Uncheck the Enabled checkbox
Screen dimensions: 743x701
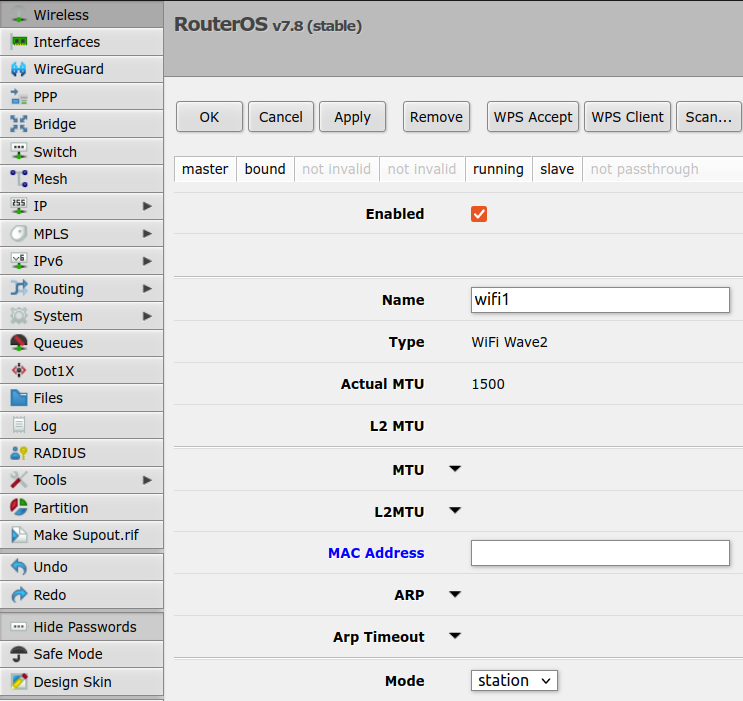coord(479,214)
